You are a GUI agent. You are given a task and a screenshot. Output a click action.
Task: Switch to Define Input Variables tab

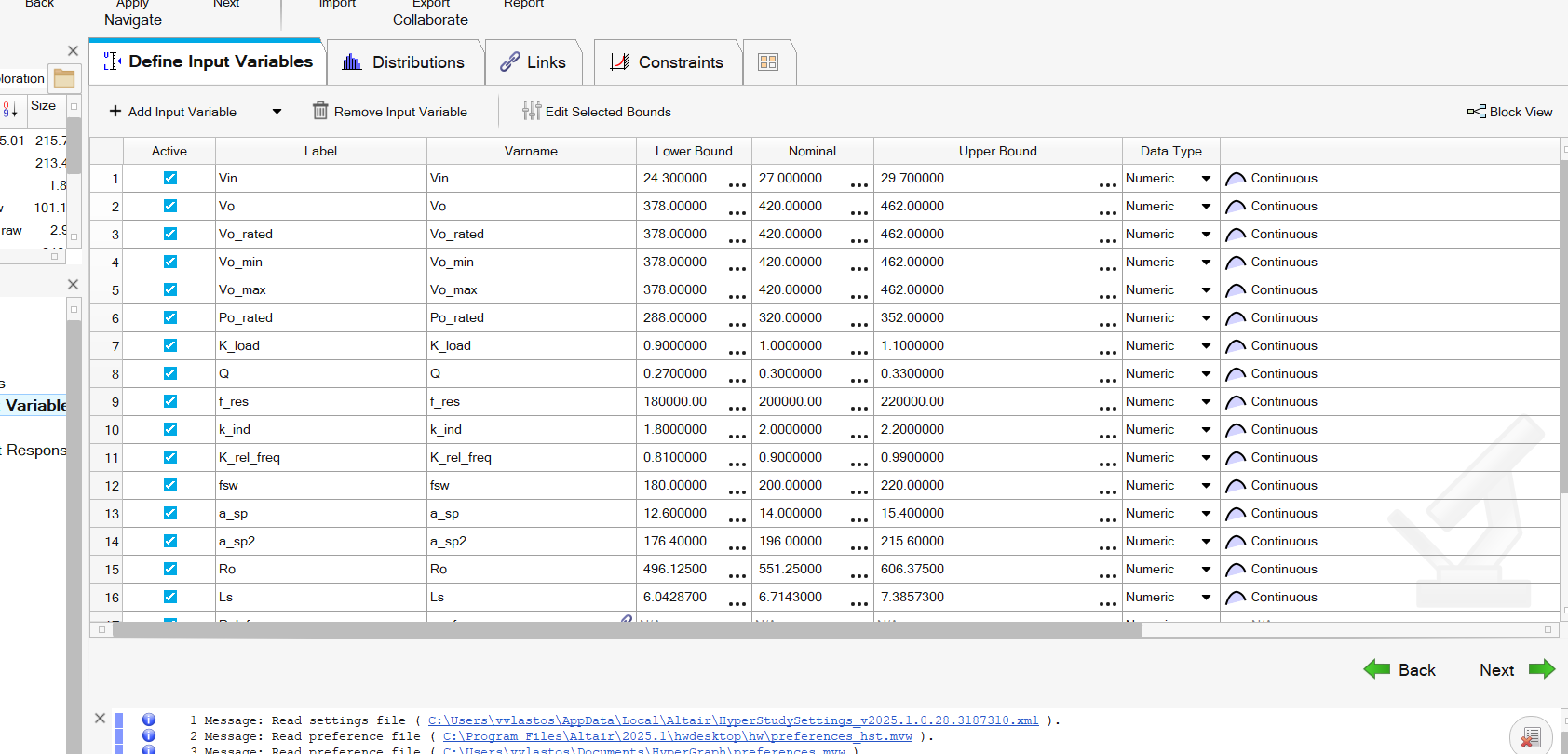[x=208, y=61]
